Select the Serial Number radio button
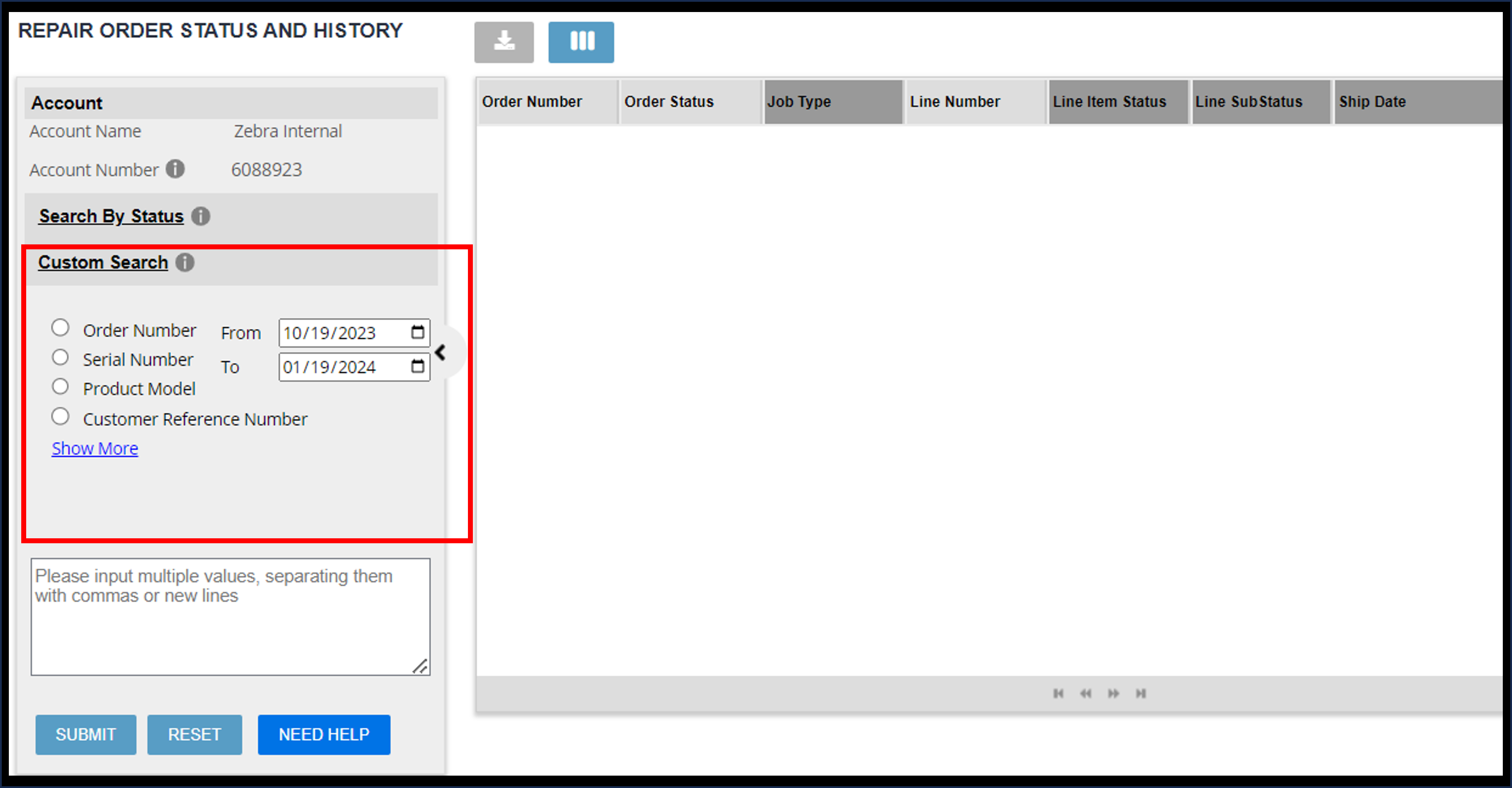This screenshot has width=1512, height=788. tap(60, 357)
